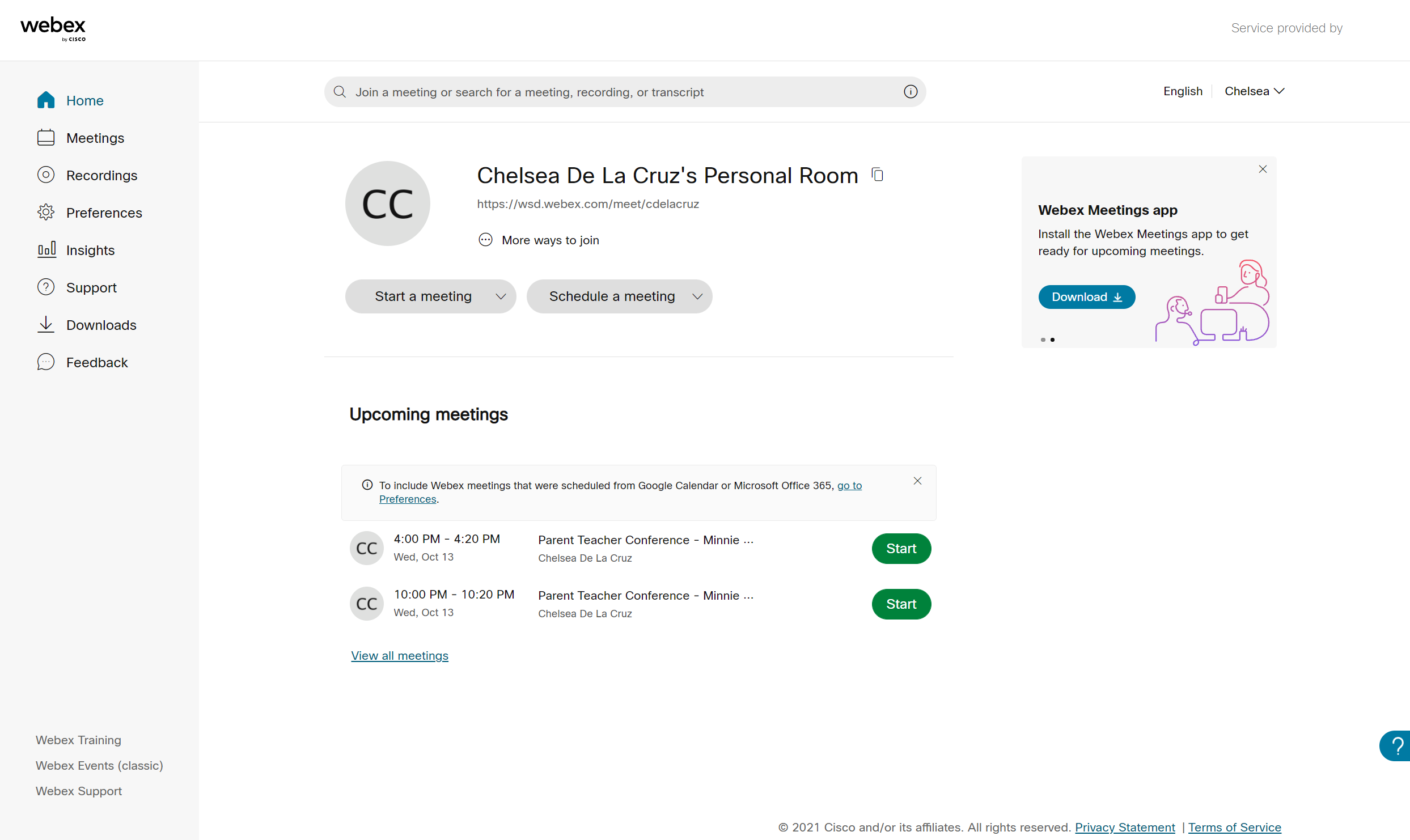
Task: Select the first carousel dot indicator
Action: 1043,340
